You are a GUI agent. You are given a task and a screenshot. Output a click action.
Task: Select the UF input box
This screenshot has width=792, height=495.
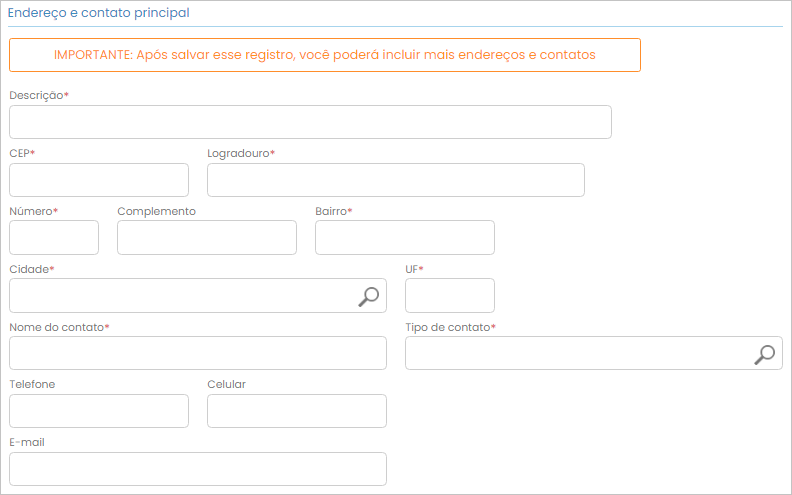click(x=450, y=296)
